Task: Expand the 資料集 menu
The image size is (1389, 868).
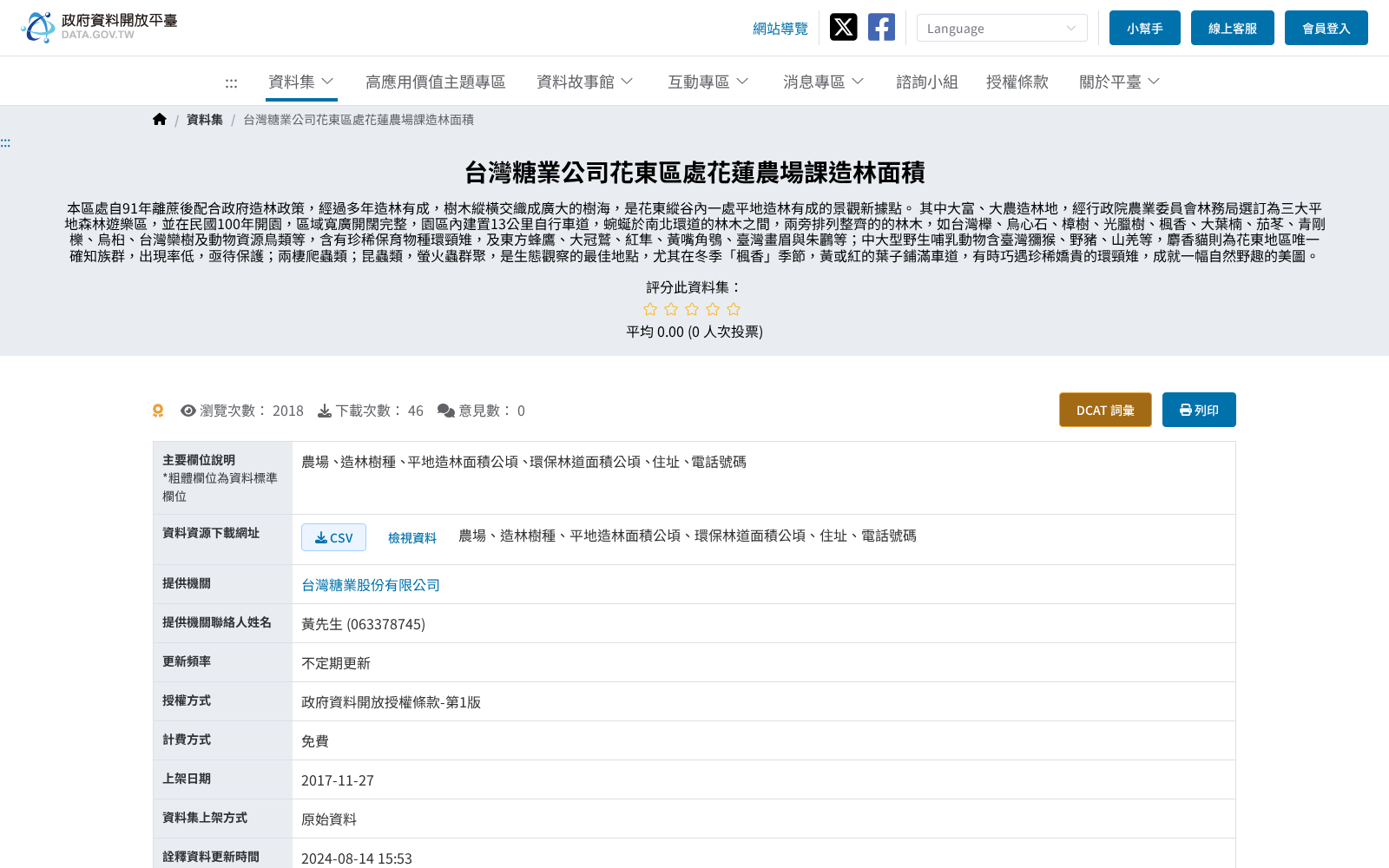Action: (x=301, y=82)
